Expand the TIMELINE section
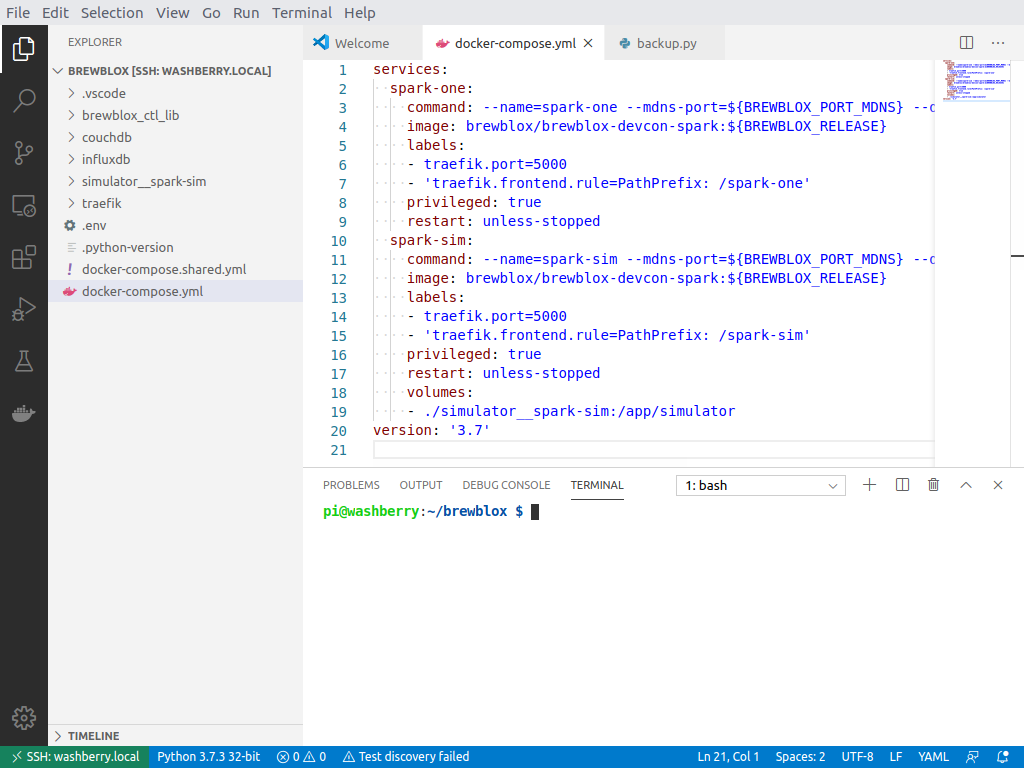This screenshot has width=1024, height=768. (x=175, y=736)
